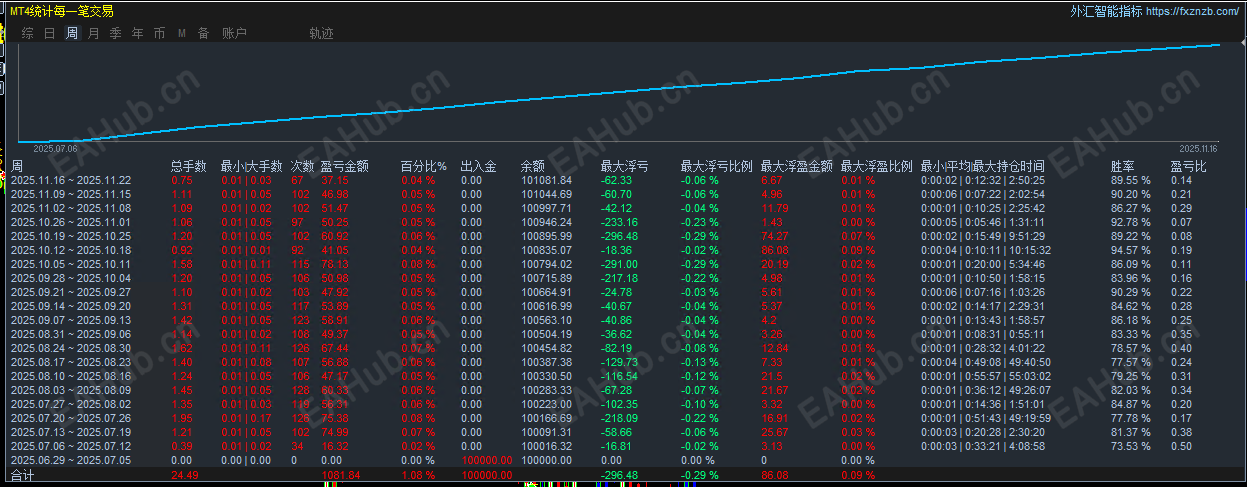Click holding time 0:55:57 | 55:03:02
Screen dimensions: 1247x487
(x=982, y=376)
